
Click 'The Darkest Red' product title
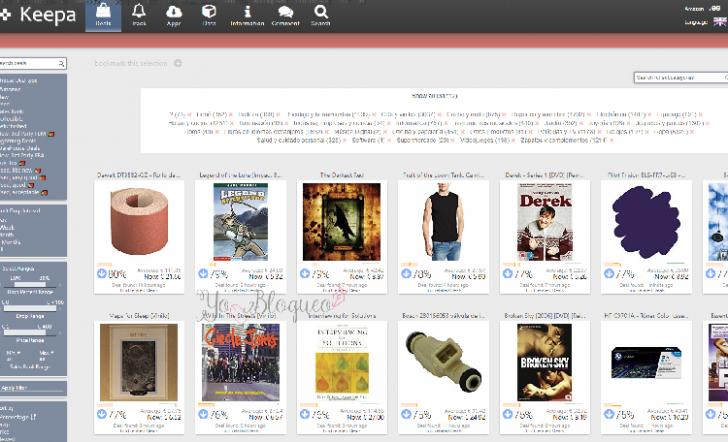coord(342,175)
